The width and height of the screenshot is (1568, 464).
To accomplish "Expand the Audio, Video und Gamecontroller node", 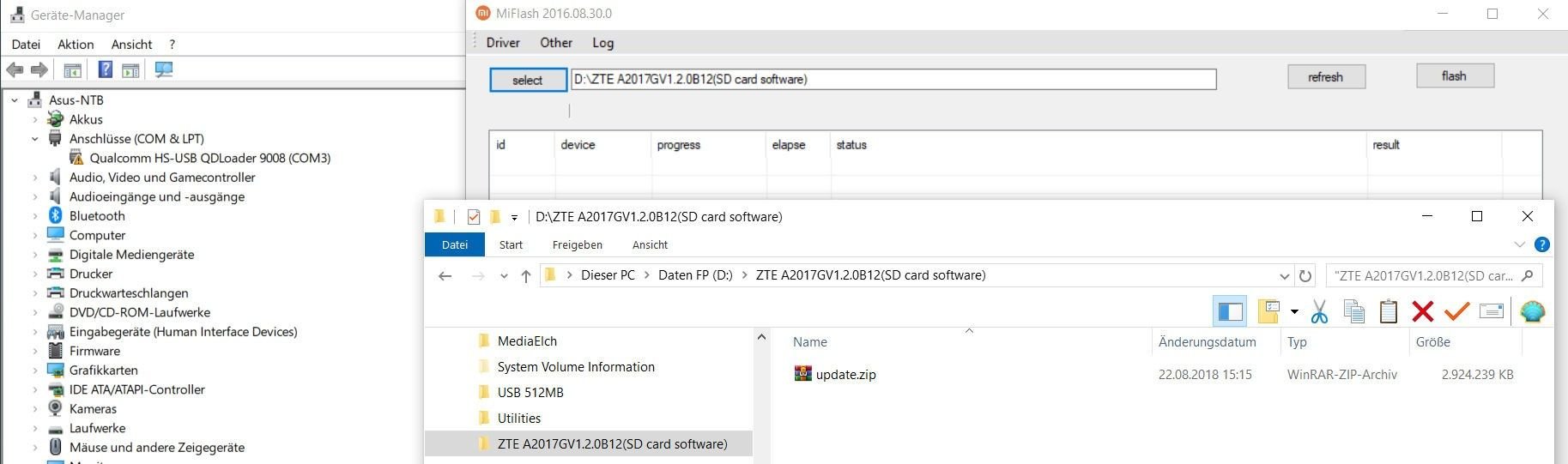I will tap(35, 178).
